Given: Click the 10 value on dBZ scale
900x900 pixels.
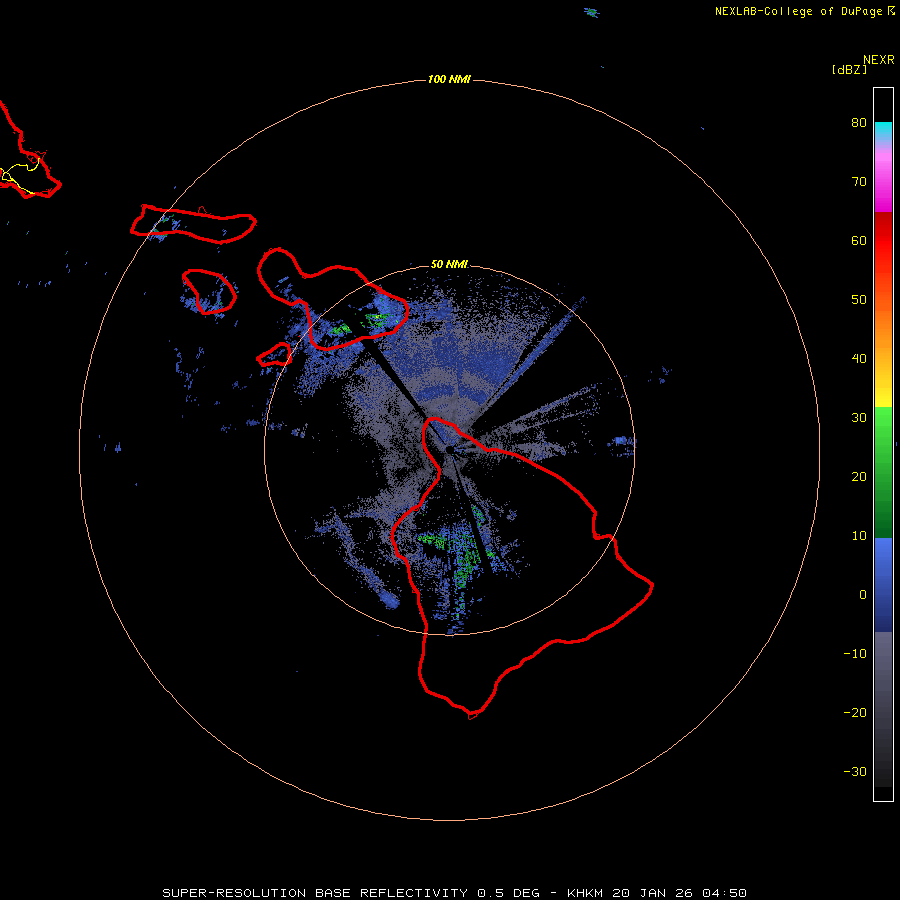Looking at the screenshot, I should click(859, 536).
